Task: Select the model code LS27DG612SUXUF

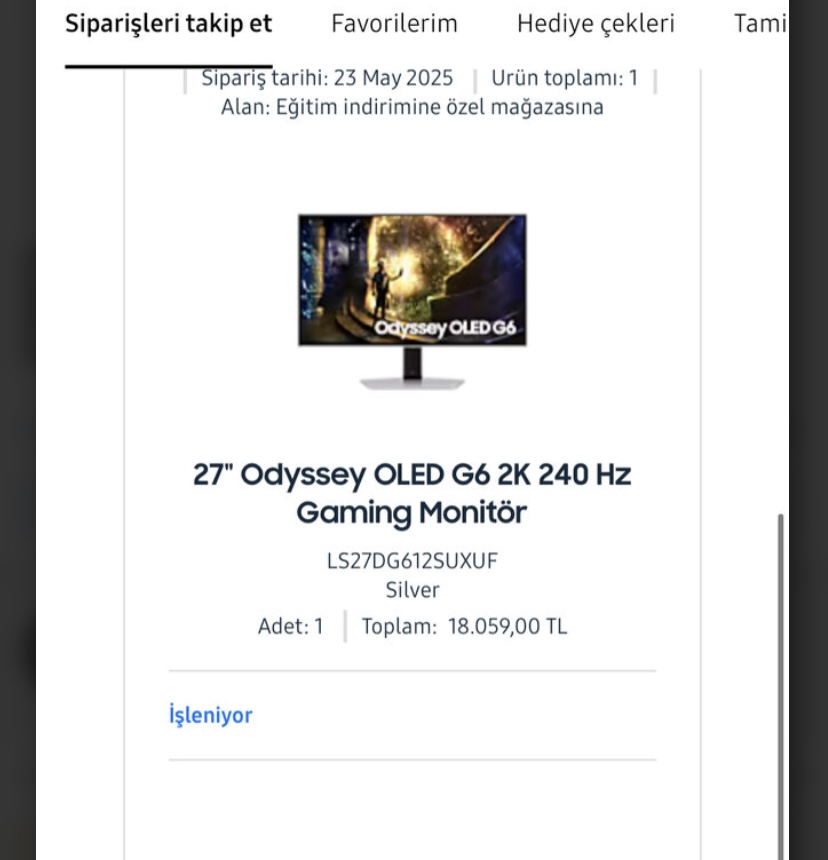Action: coord(412,561)
